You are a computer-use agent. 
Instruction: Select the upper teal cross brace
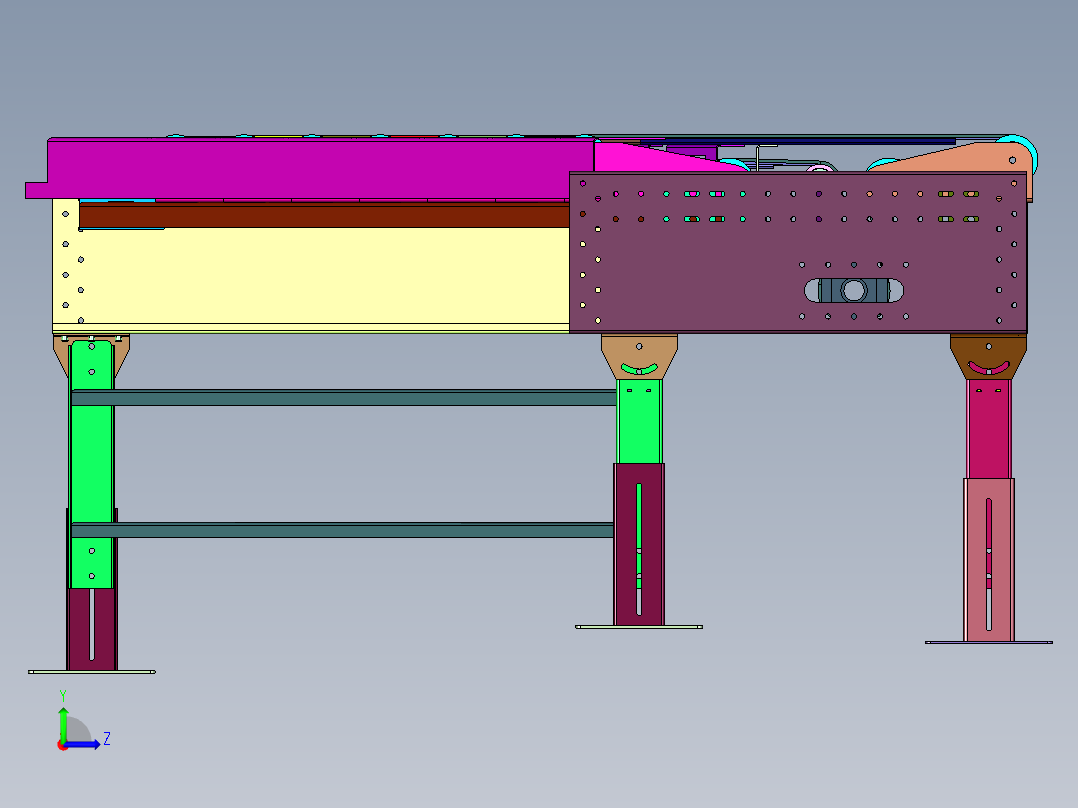[344, 397]
